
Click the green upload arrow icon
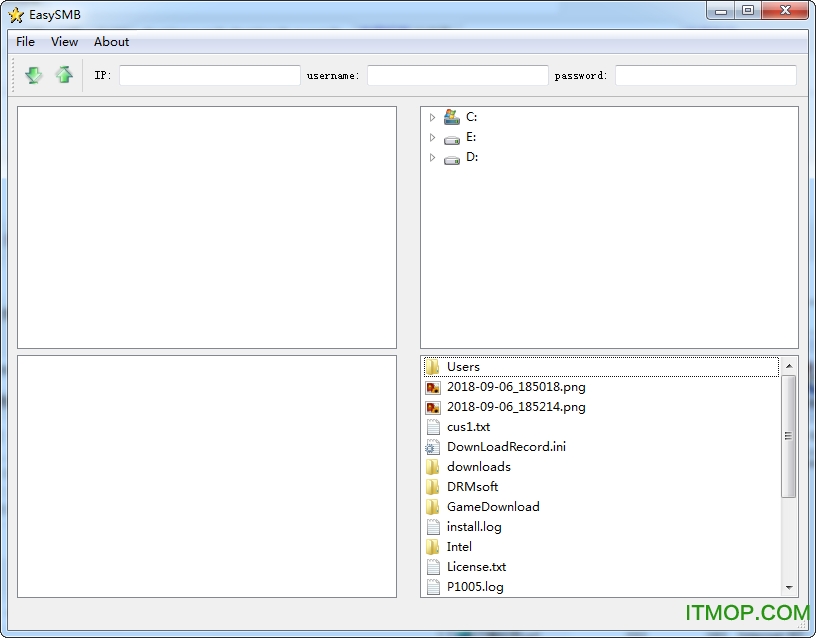pyautogui.click(x=64, y=75)
